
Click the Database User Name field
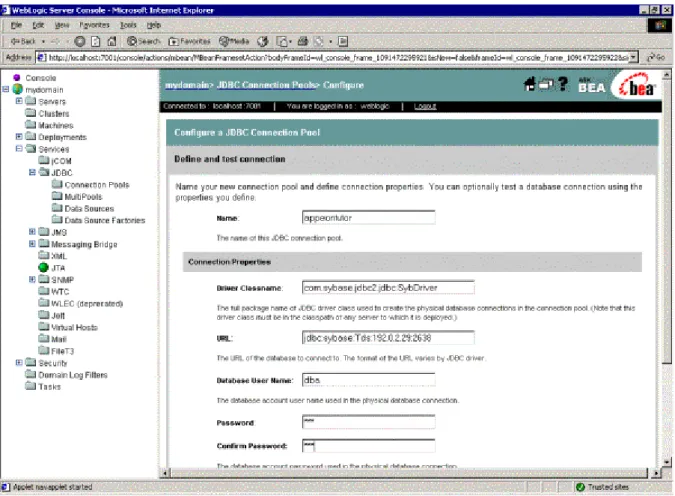tap(368, 380)
